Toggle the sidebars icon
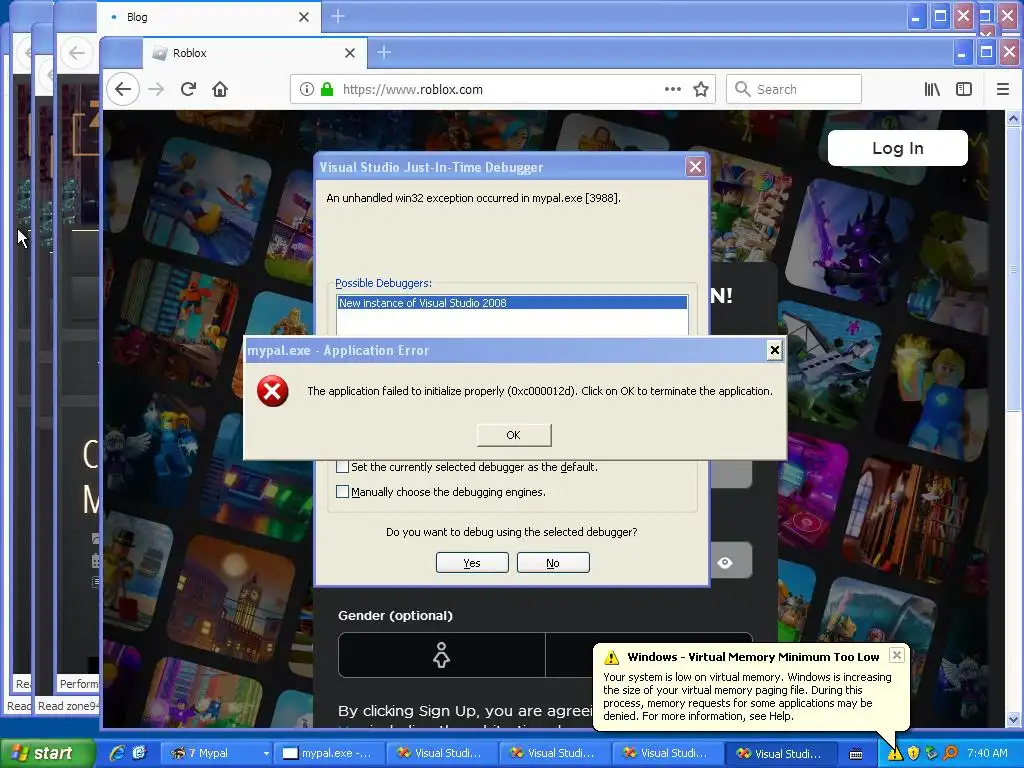The image size is (1024, 768). (x=964, y=89)
